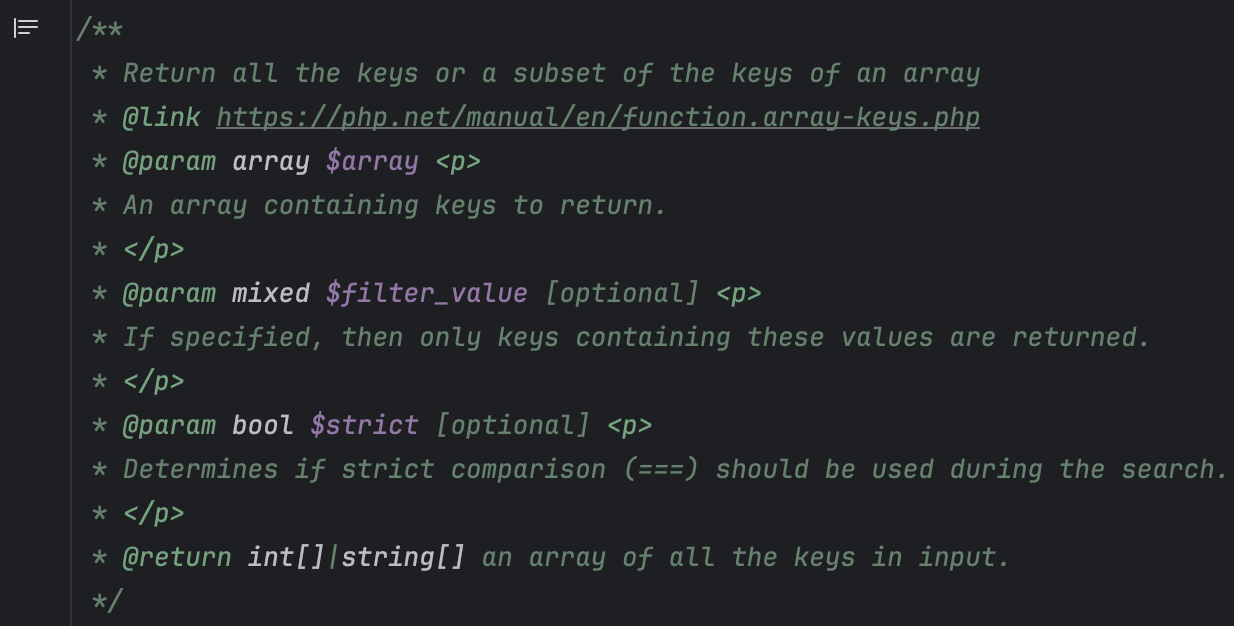Click the @link tag in the doc comment
Viewport: 1234px width, 626px height.
pyautogui.click(x=161, y=117)
